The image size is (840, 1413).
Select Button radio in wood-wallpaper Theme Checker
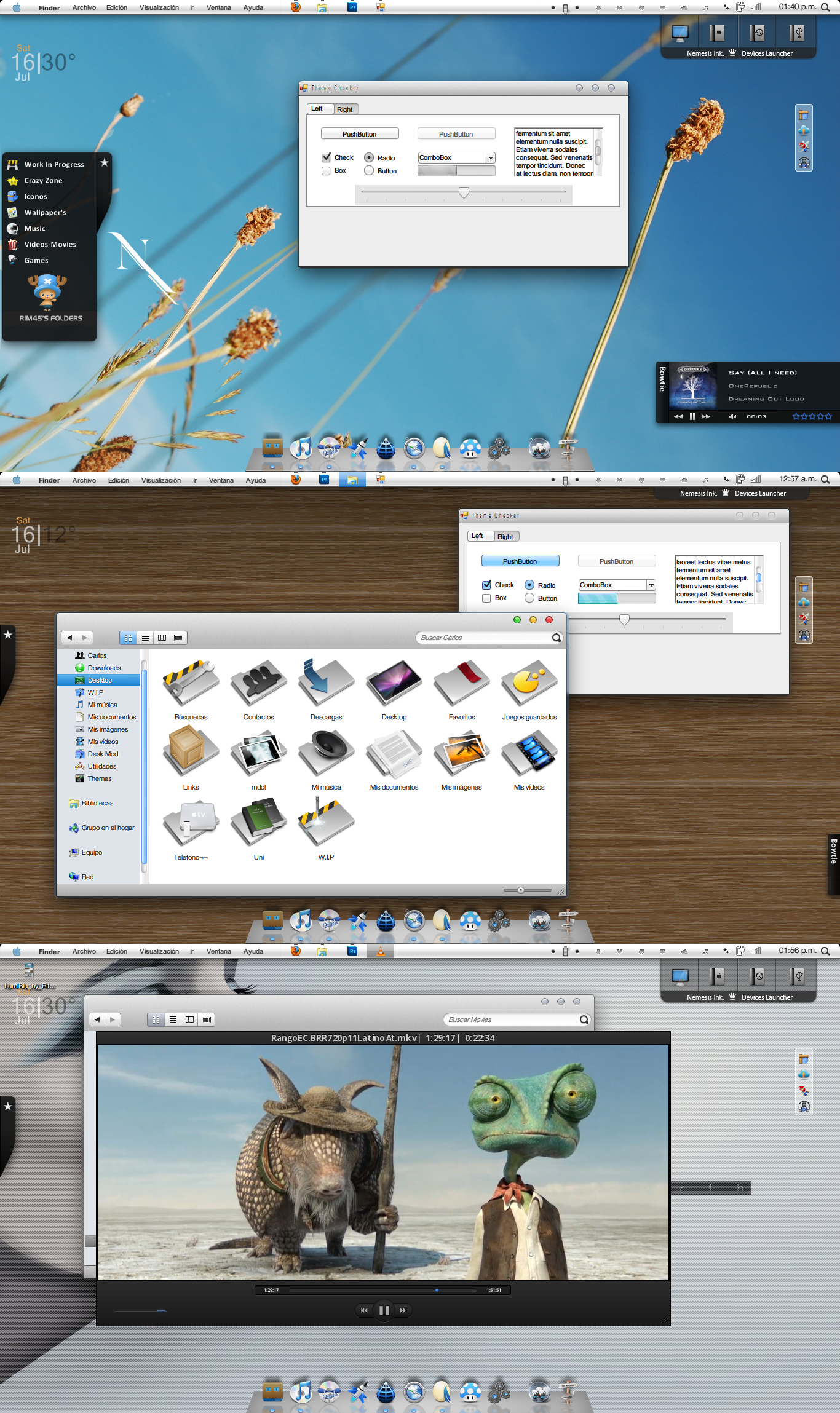529,598
